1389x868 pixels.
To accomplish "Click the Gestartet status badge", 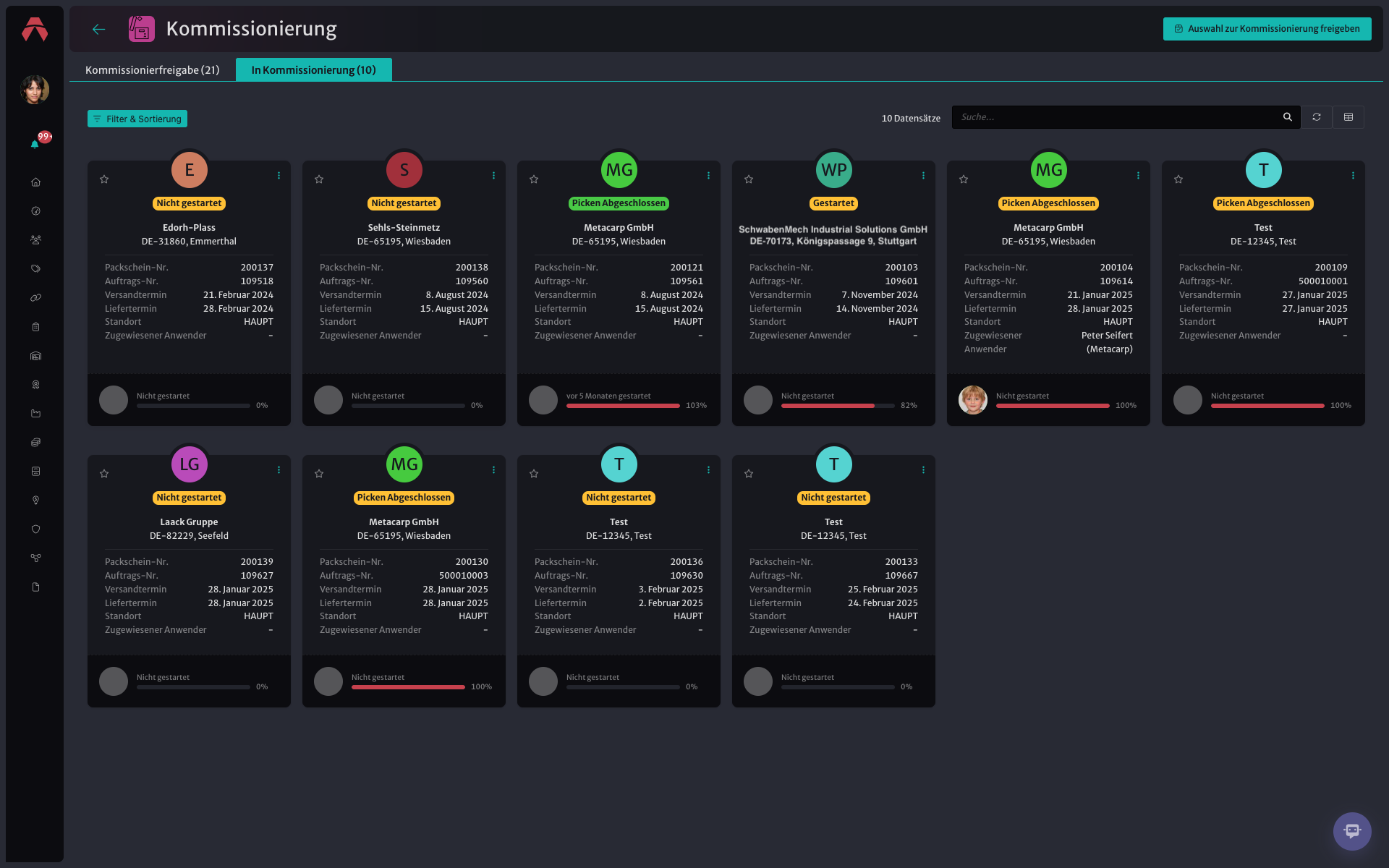I will coord(833,203).
